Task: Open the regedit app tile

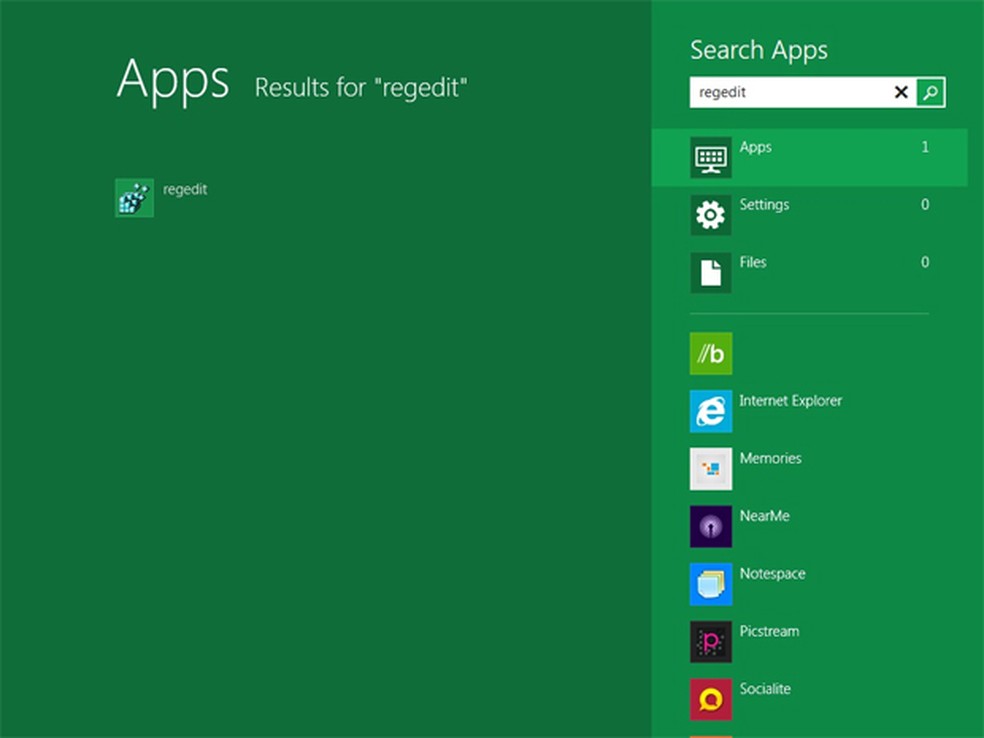Action: pos(135,197)
